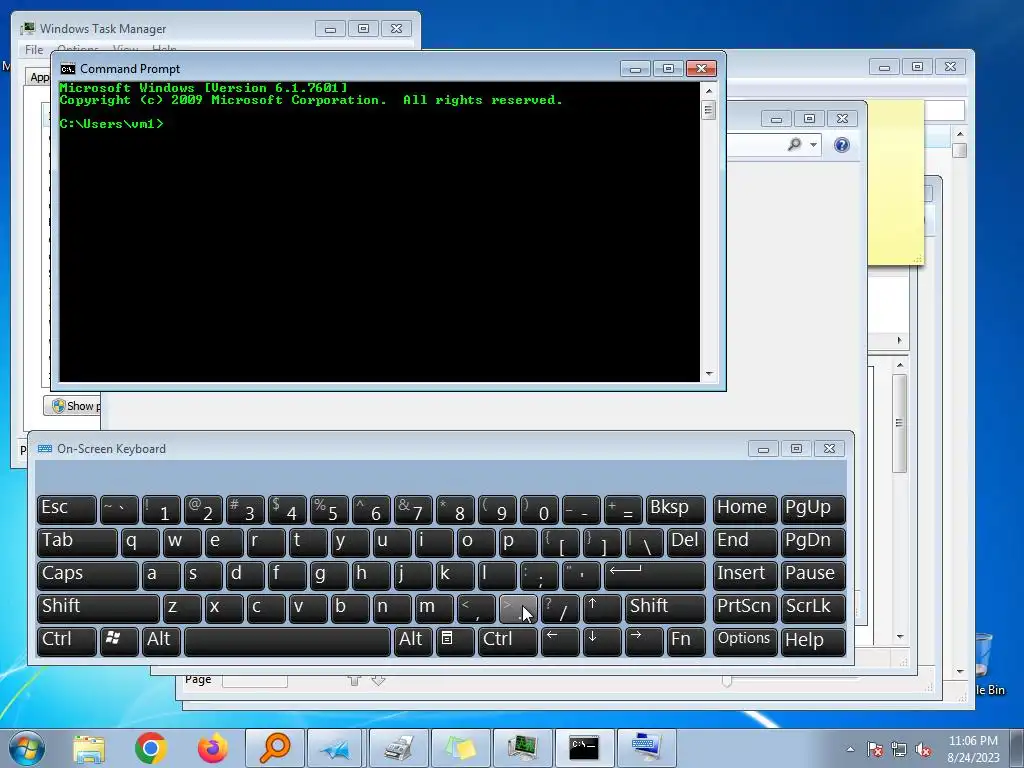
Task: Expand the search dropdown arrow next to magnifier
Action: [813, 145]
